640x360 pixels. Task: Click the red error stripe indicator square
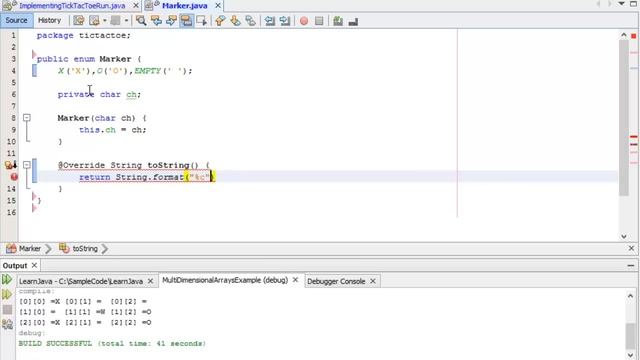[633, 36]
